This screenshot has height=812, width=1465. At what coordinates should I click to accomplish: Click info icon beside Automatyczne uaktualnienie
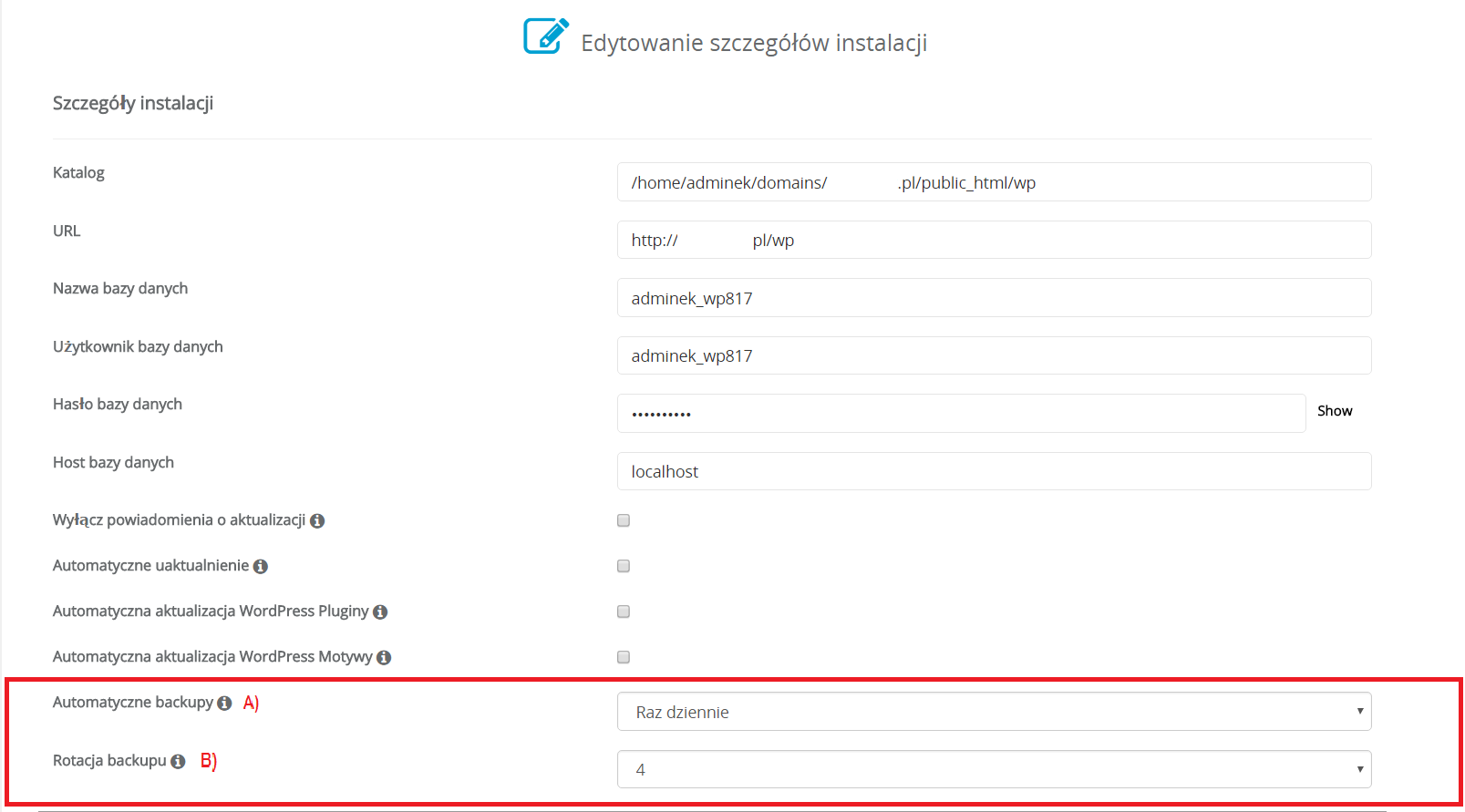(261, 567)
